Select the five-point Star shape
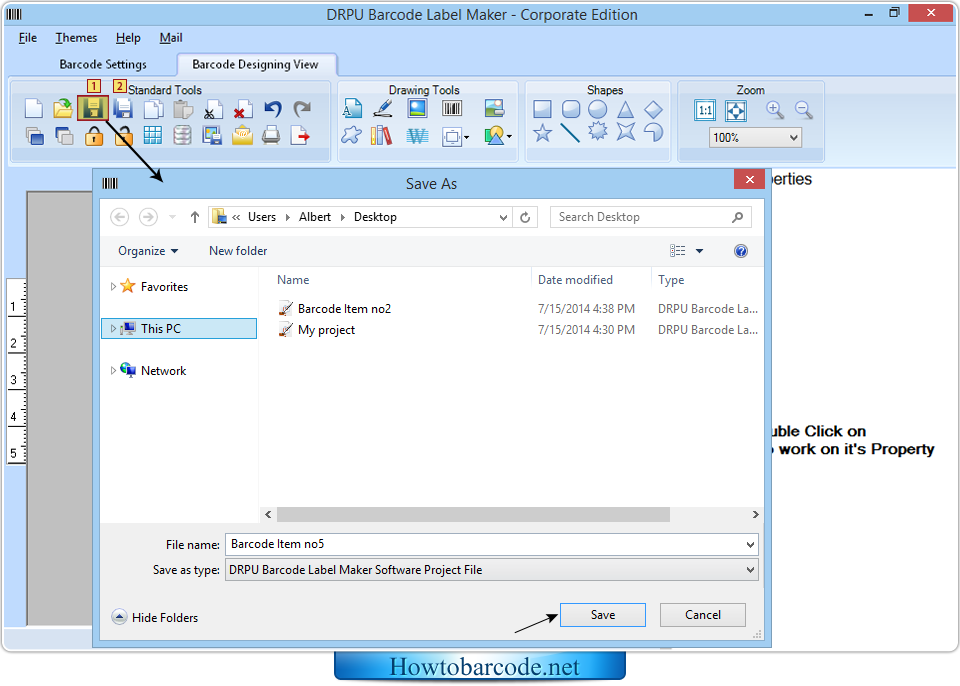Viewport: 960px width, 686px height. click(x=542, y=132)
